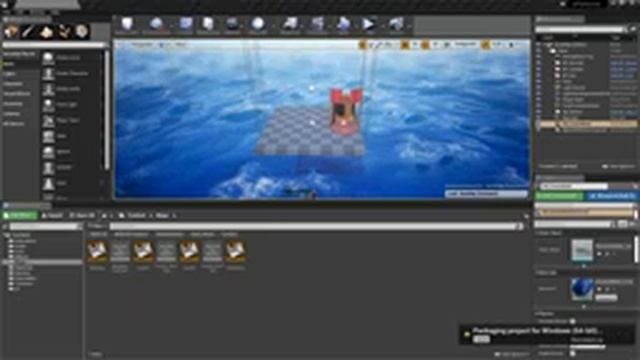Click Save All in Content Browser
640x360 pixels.
pyautogui.click(x=82, y=215)
